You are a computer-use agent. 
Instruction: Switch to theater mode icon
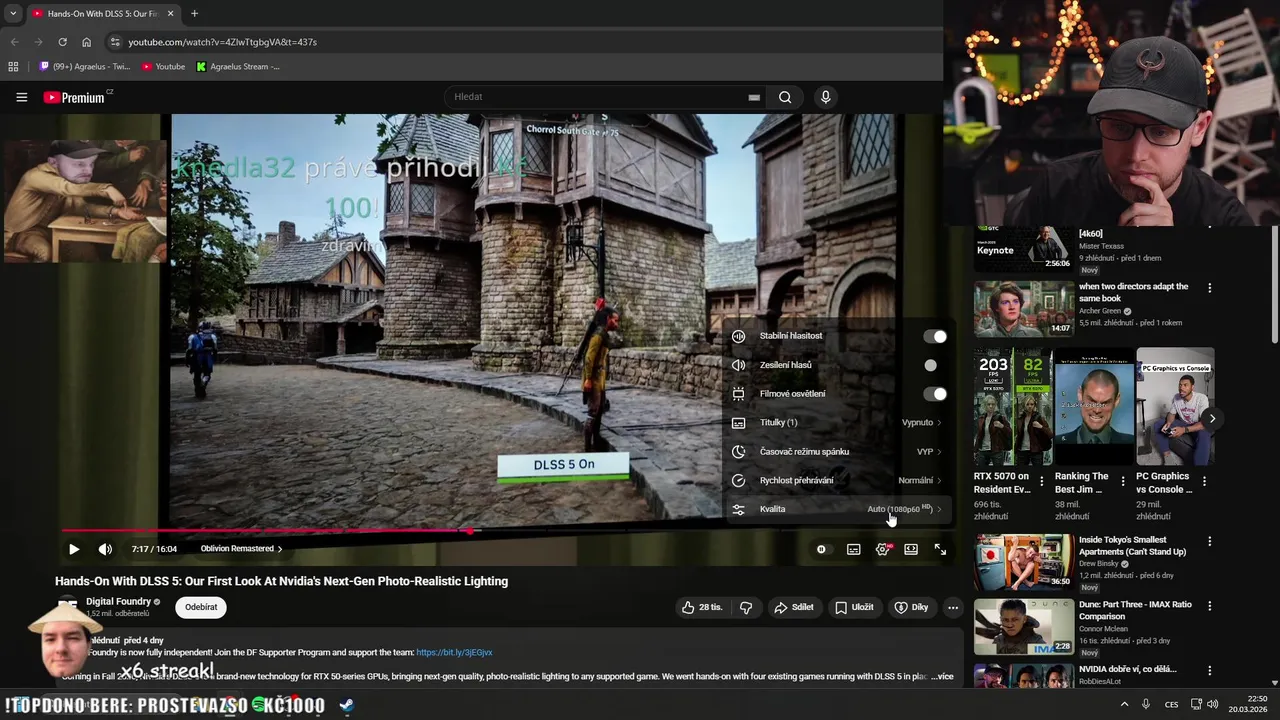tap(911, 549)
